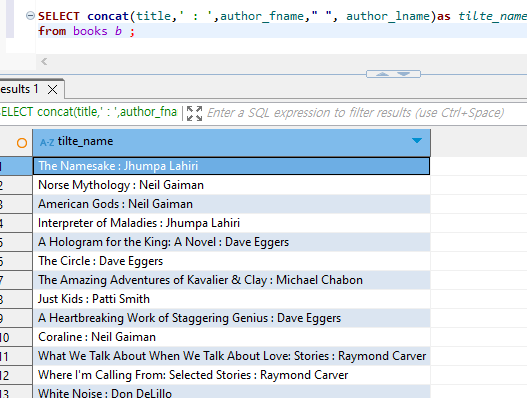Click the orange circle record indicator icon

[22, 143]
